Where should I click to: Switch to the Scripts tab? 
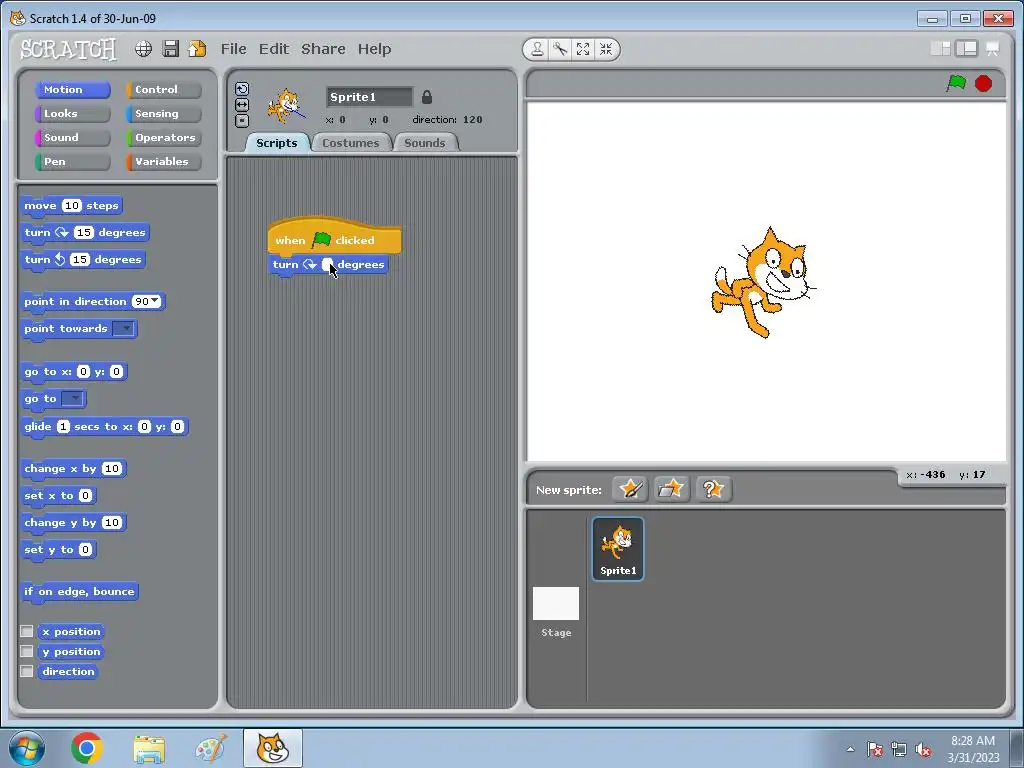277,143
